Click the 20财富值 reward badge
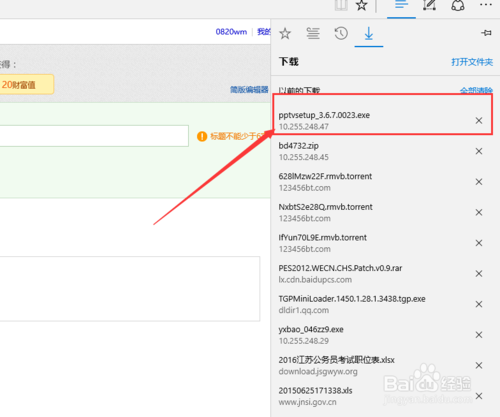Screen dimensions: 500x417 click(27, 85)
